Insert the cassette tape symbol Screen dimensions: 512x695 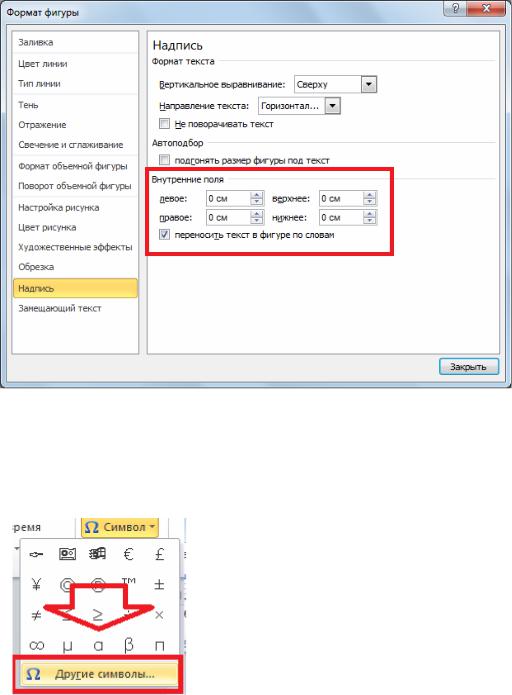click(x=67, y=554)
